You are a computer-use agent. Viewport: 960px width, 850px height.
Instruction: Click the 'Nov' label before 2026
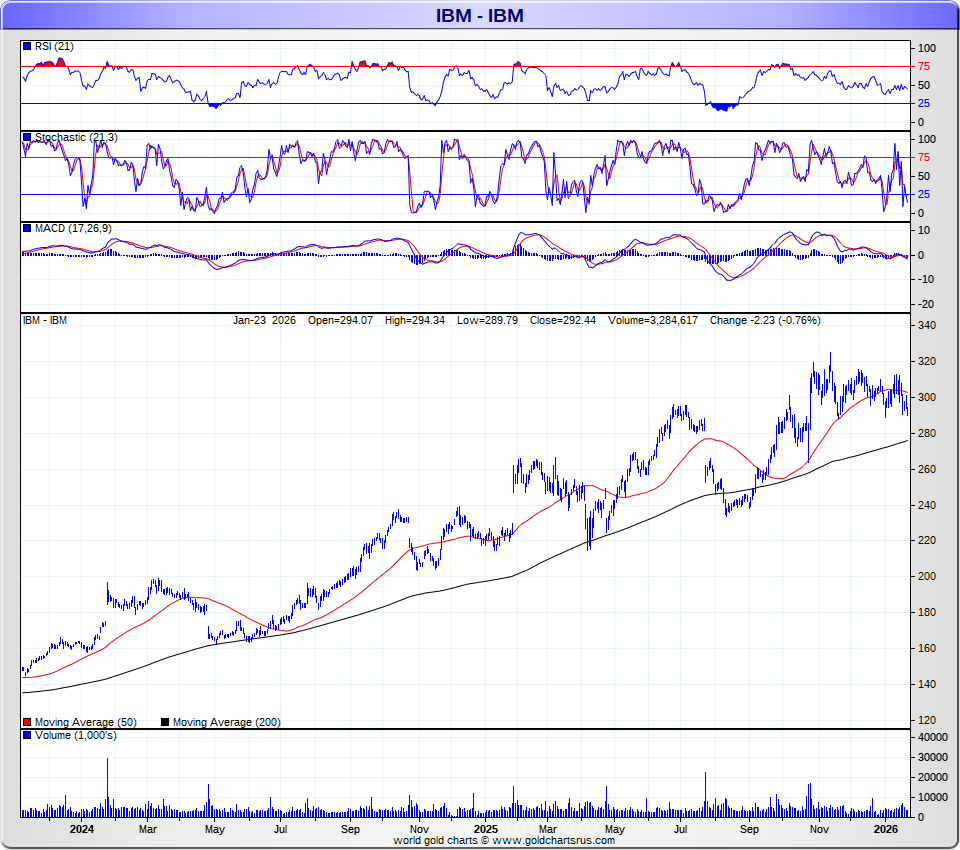819,829
